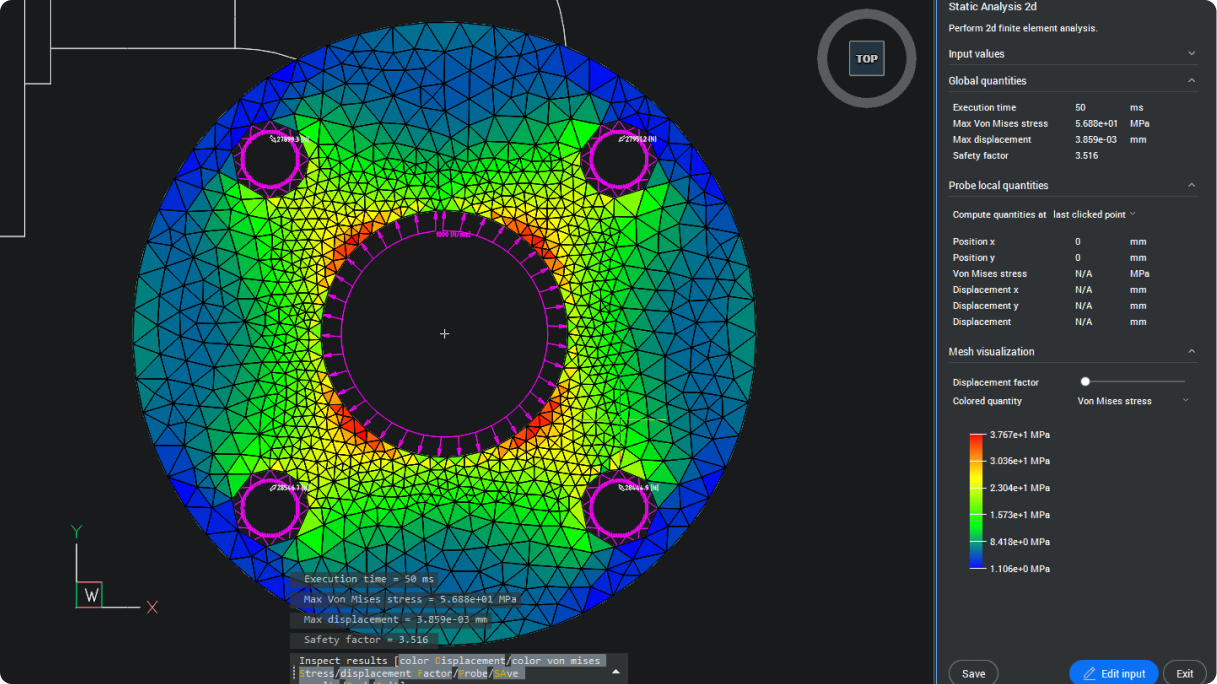Click the command input field
The width and height of the screenshot is (1217, 684).
(x=450, y=681)
